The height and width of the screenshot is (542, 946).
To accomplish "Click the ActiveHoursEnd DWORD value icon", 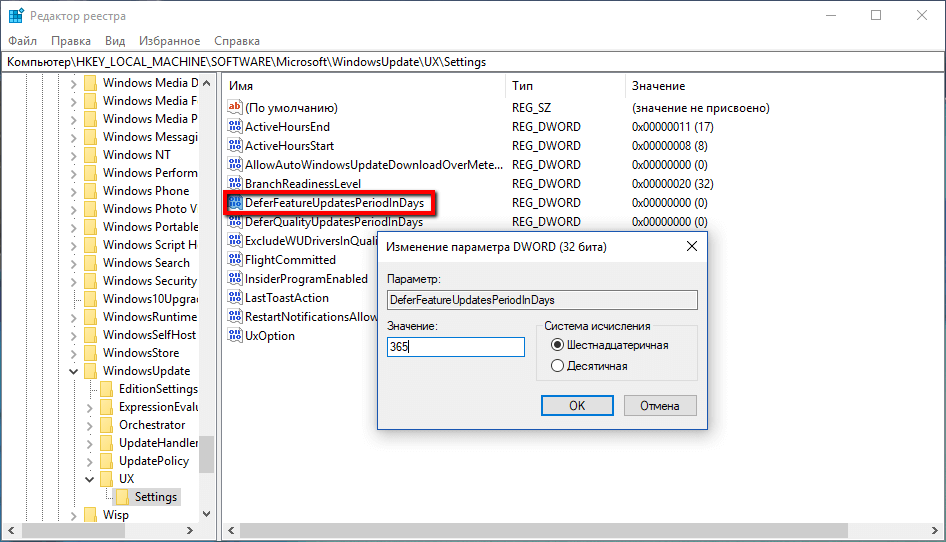I will [x=236, y=127].
